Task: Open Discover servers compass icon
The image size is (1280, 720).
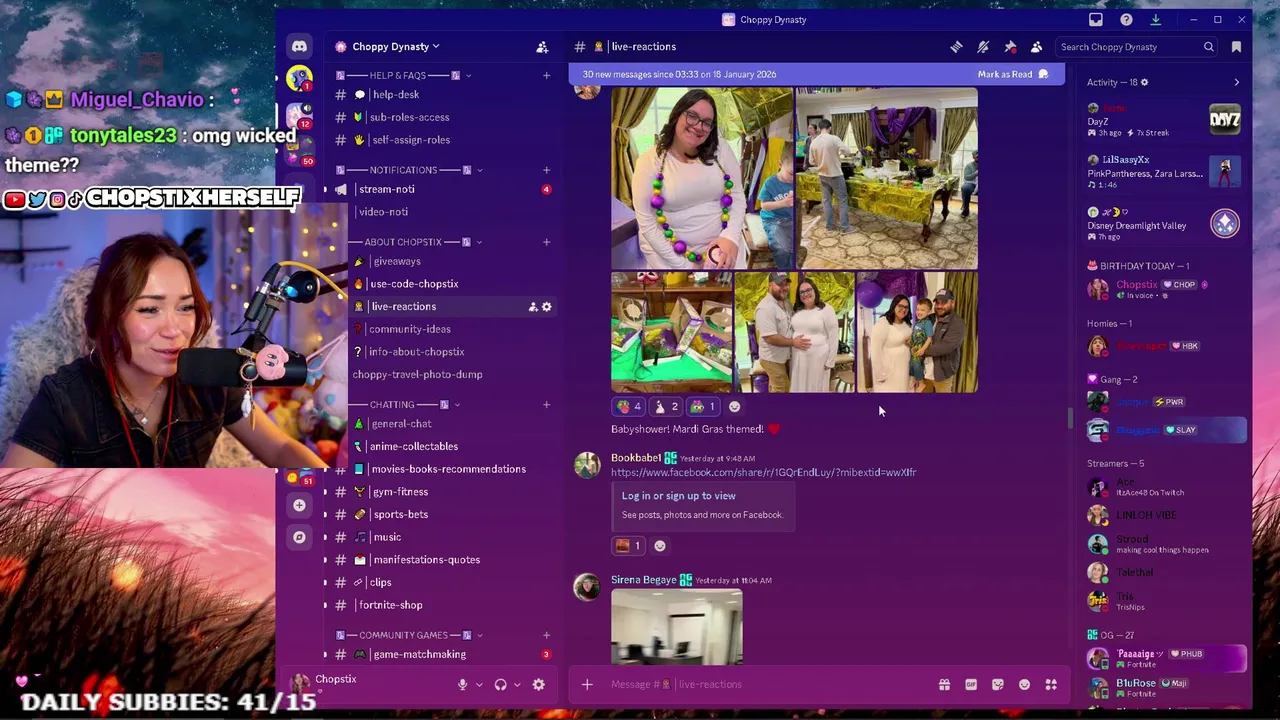Action: point(299,537)
